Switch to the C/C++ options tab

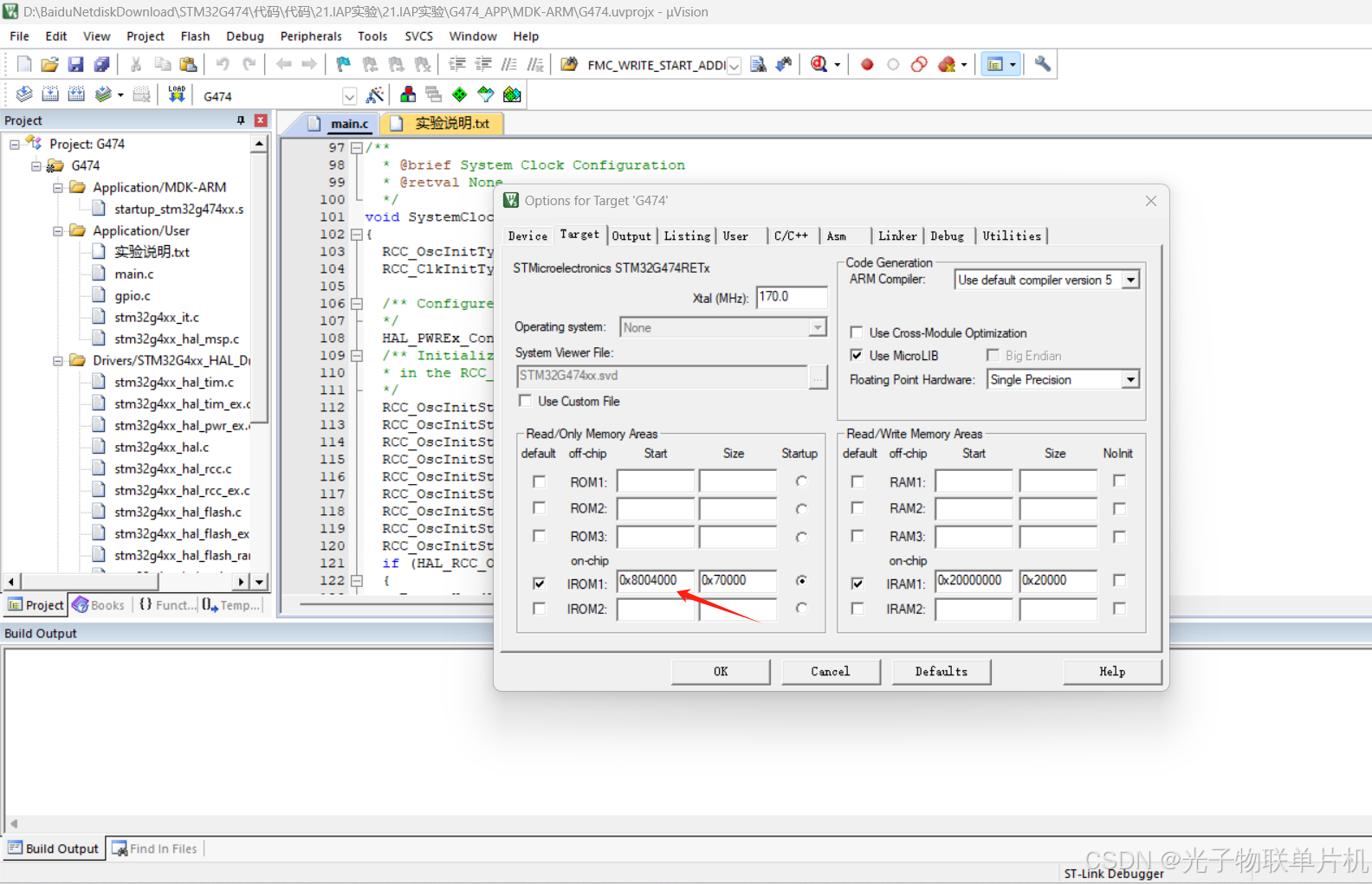[x=792, y=236]
